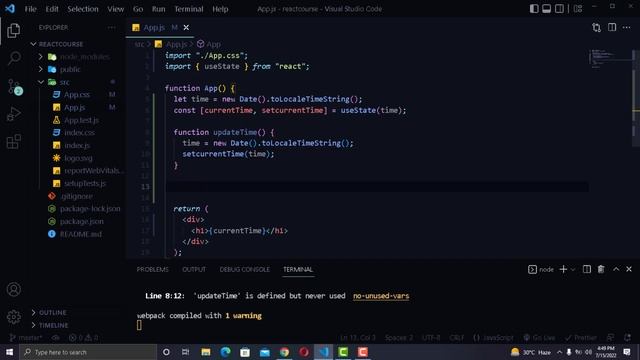Open index.css in the explorer
Screen dimensions: 640x360
point(79,133)
